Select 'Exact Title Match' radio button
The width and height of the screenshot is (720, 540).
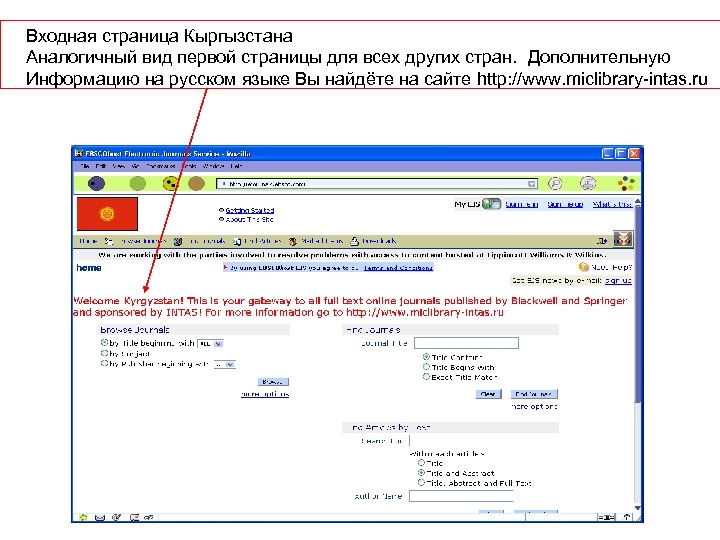pyautogui.click(x=426, y=377)
